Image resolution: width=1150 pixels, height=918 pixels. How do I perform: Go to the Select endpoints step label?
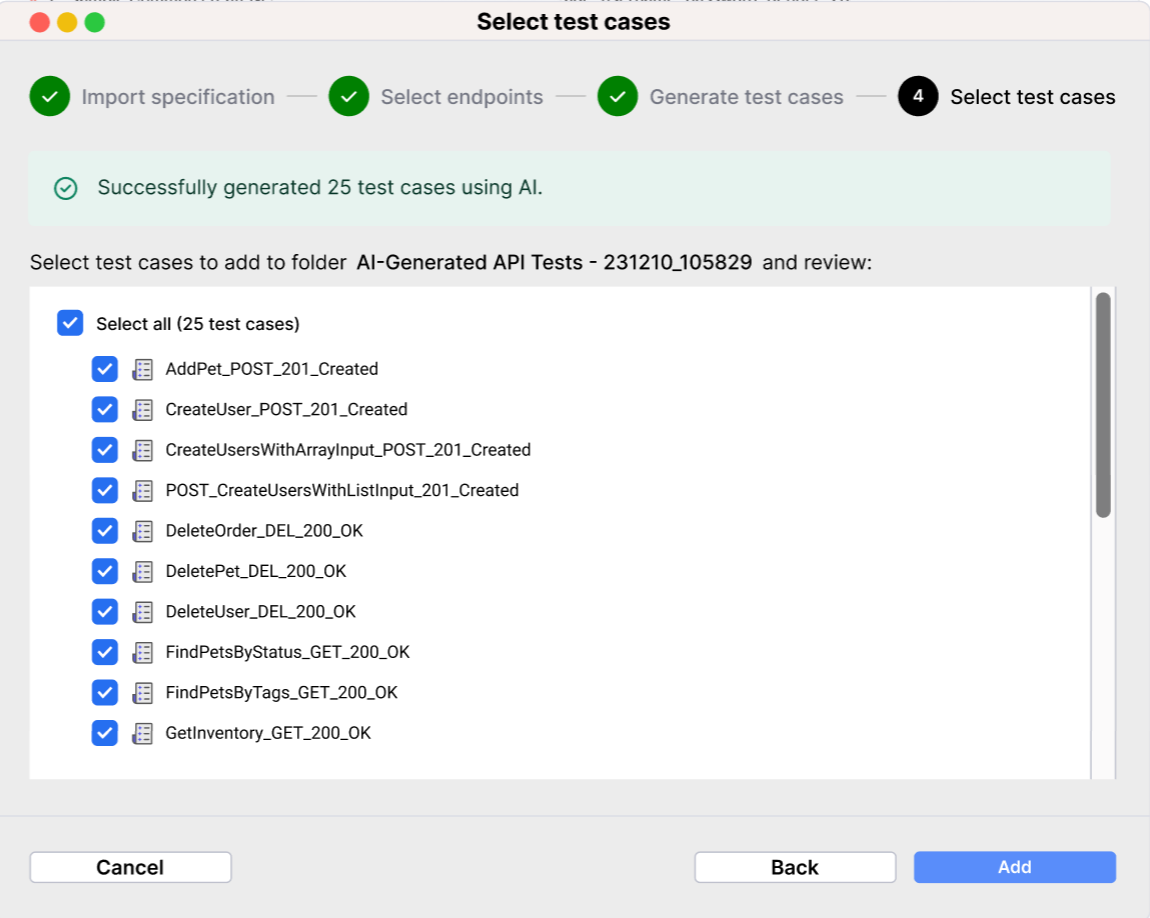point(462,97)
